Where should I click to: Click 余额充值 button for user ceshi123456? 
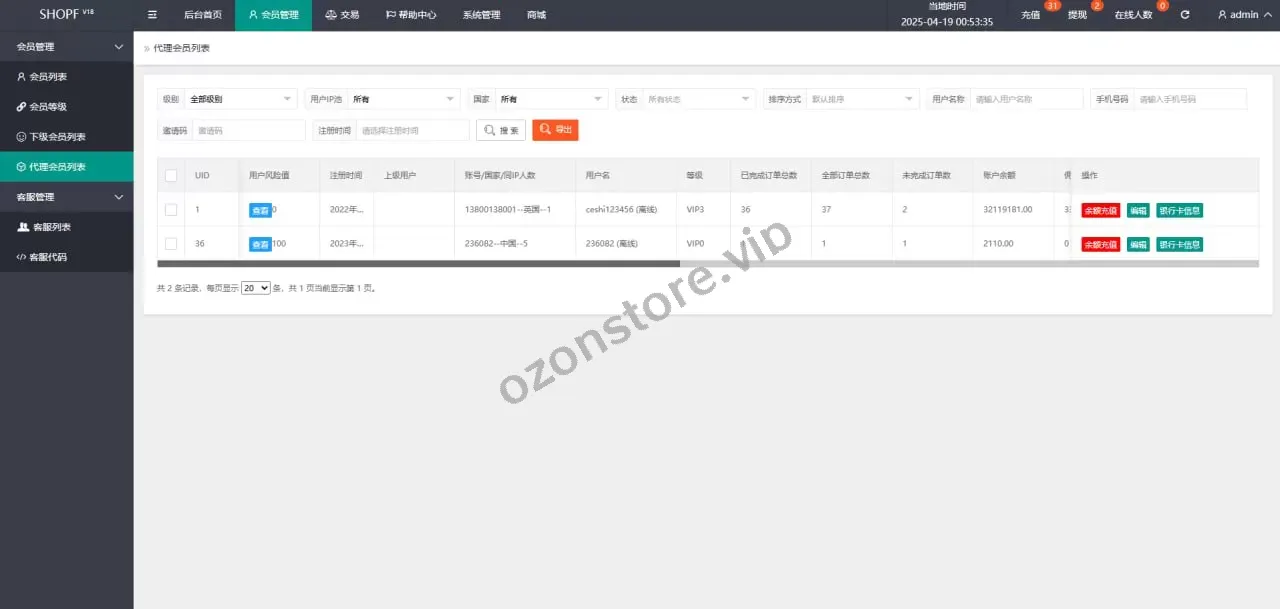click(1100, 211)
